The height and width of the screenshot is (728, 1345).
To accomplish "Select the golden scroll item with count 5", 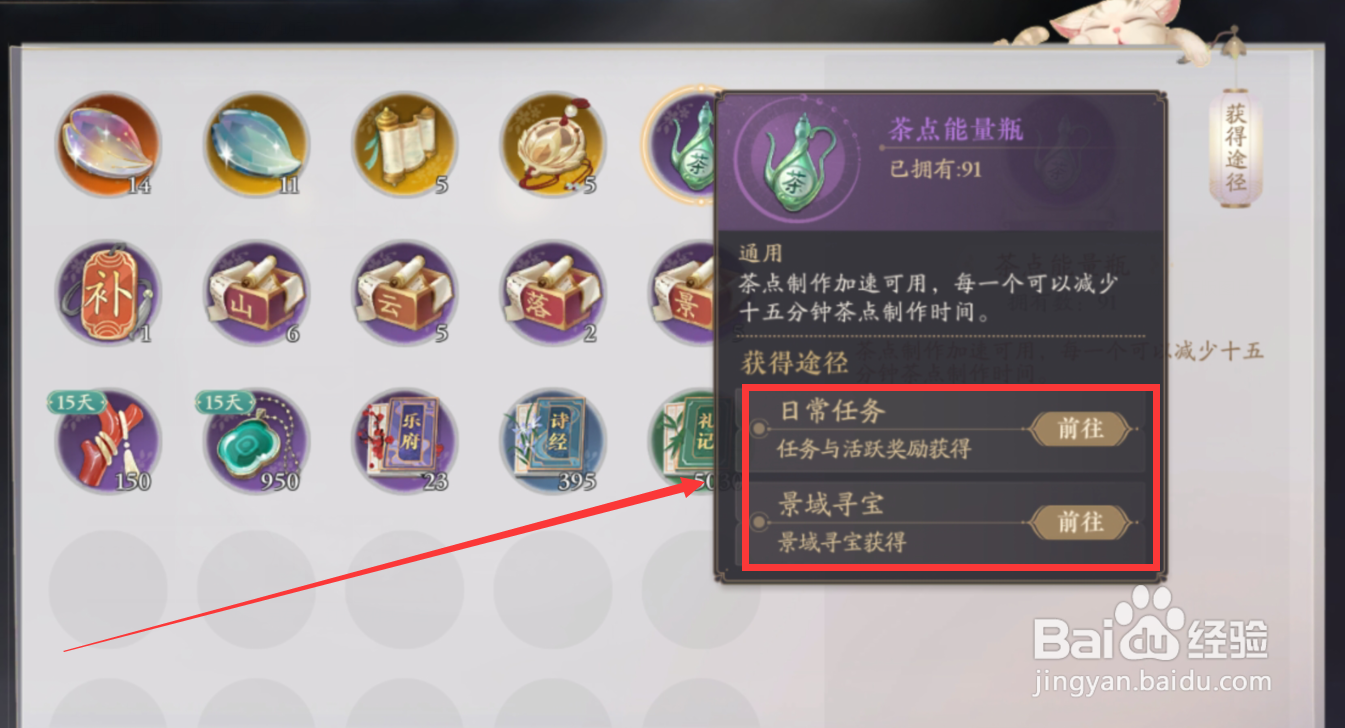I will tap(405, 145).
